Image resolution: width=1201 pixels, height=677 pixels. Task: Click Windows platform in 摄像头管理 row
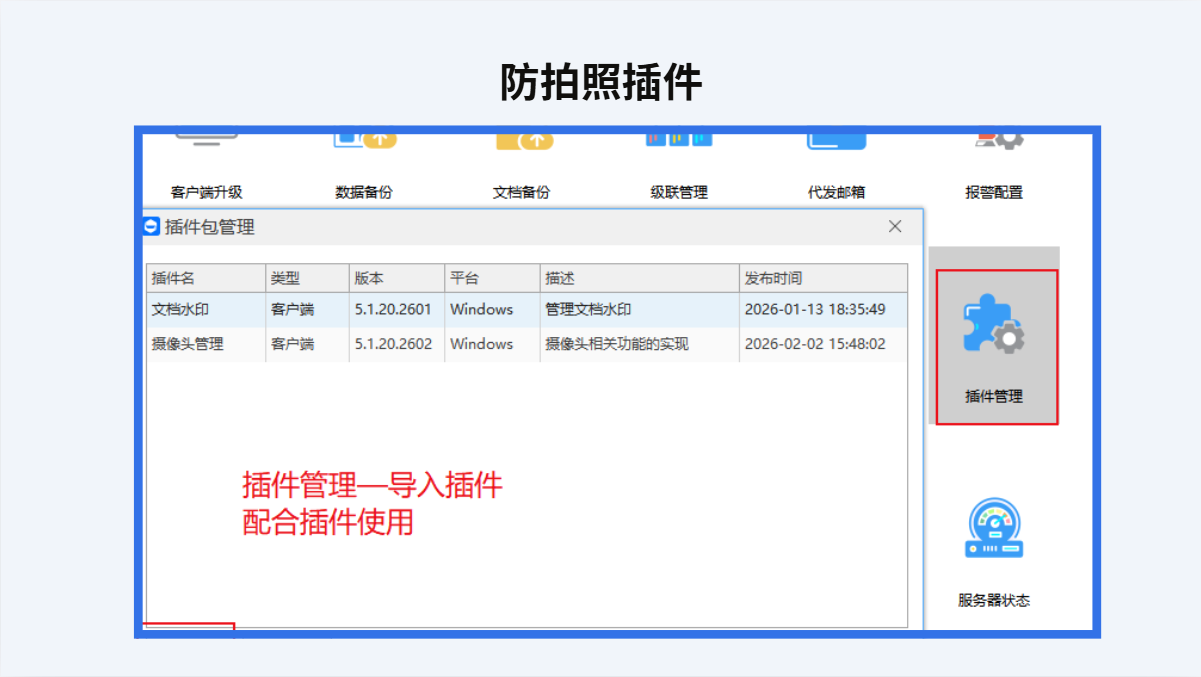tap(481, 344)
